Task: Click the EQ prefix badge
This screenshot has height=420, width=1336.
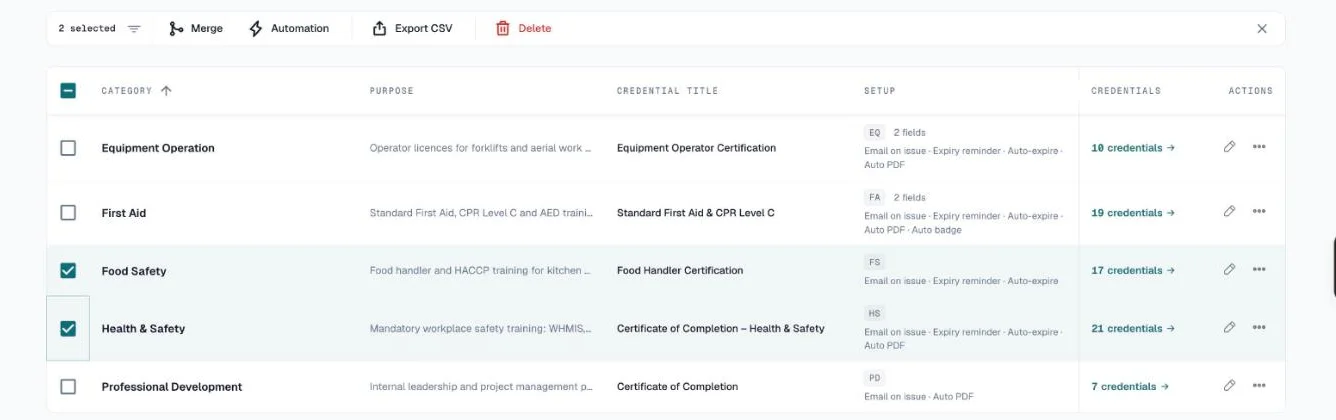Action: click(x=874, y=132)
